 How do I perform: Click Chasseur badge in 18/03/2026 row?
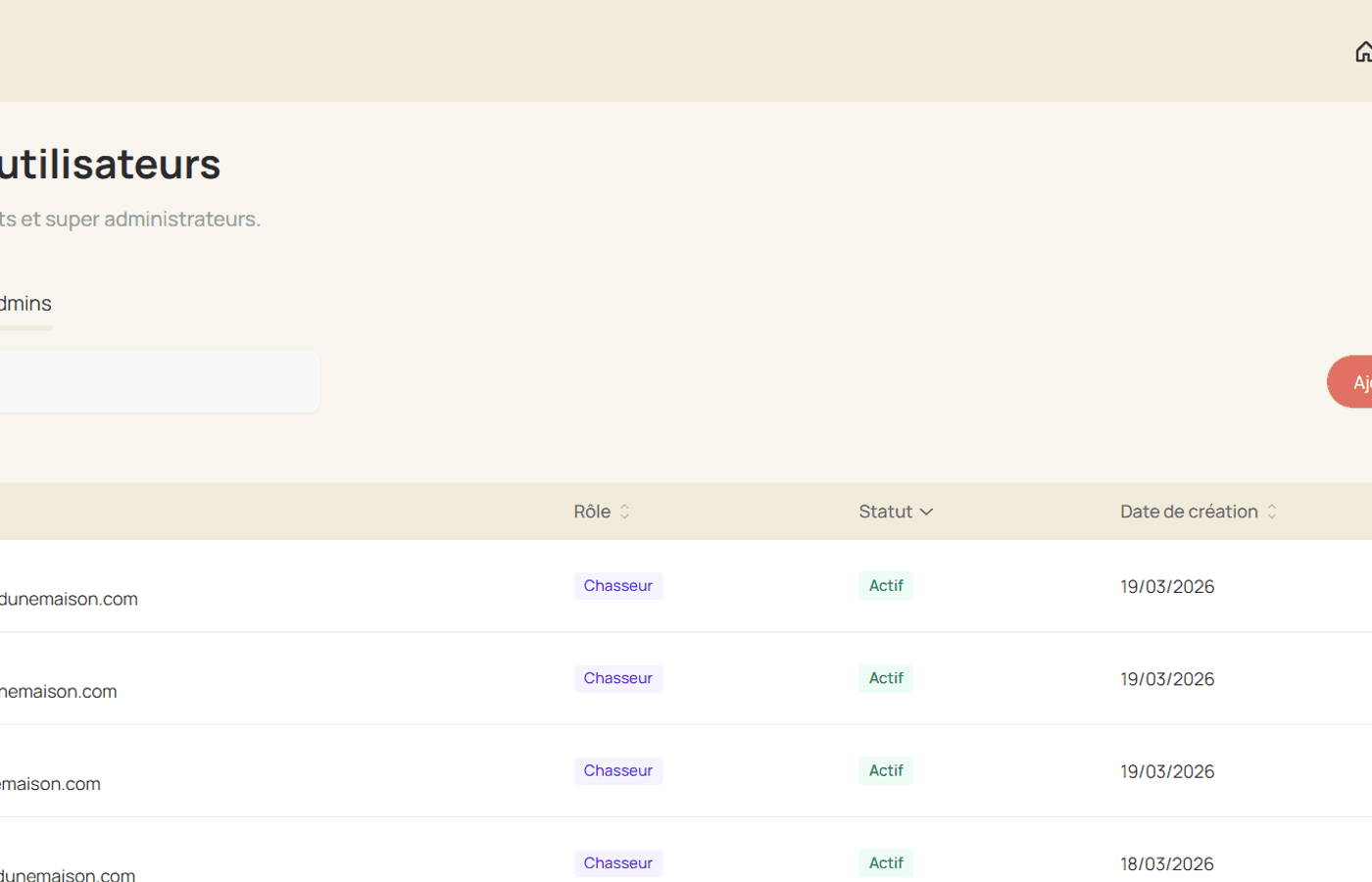point(618,863)
